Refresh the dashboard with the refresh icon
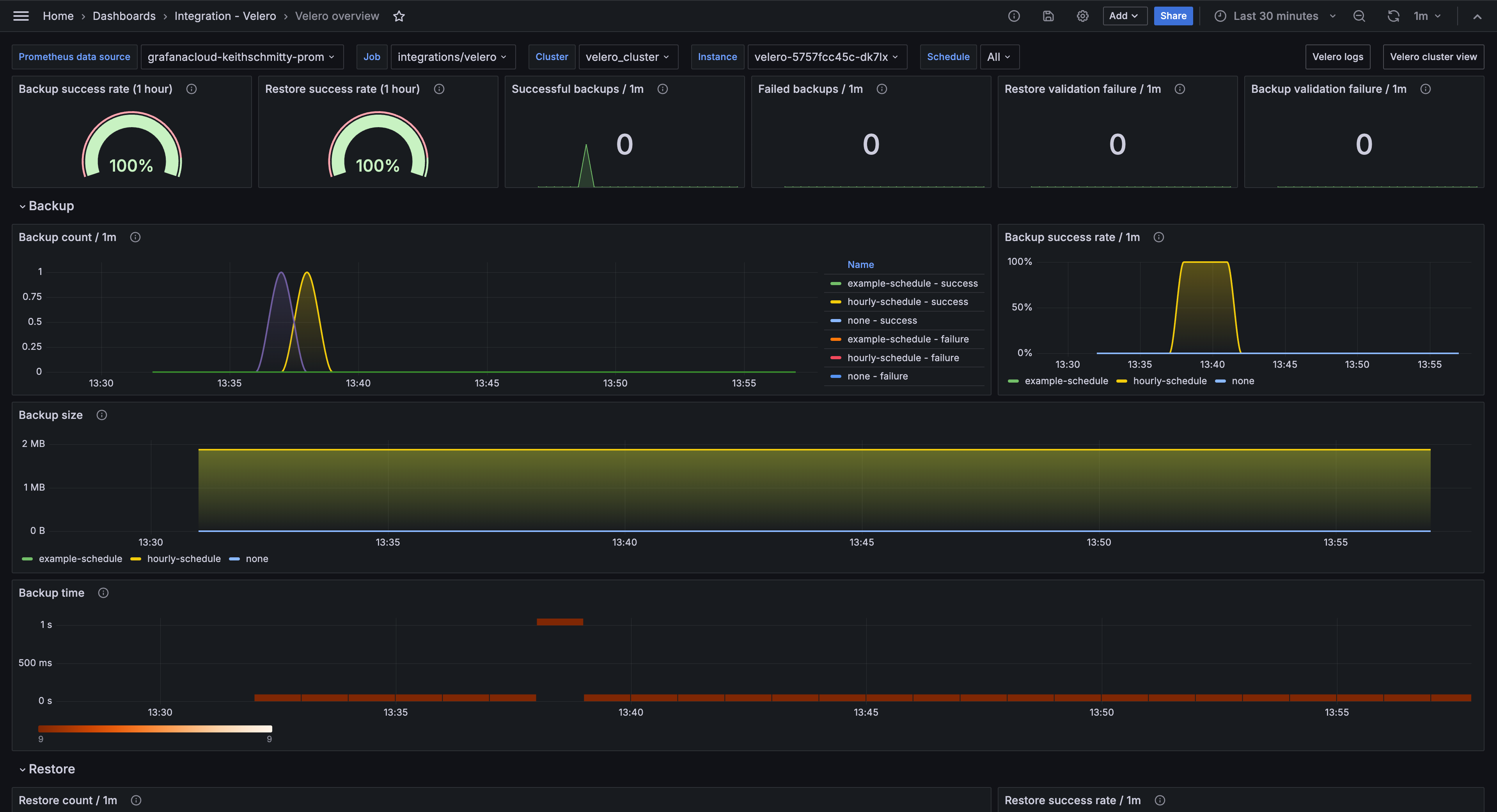Image resolution: width=1497 pixels, height=812 pixels. coord(1393,16)
